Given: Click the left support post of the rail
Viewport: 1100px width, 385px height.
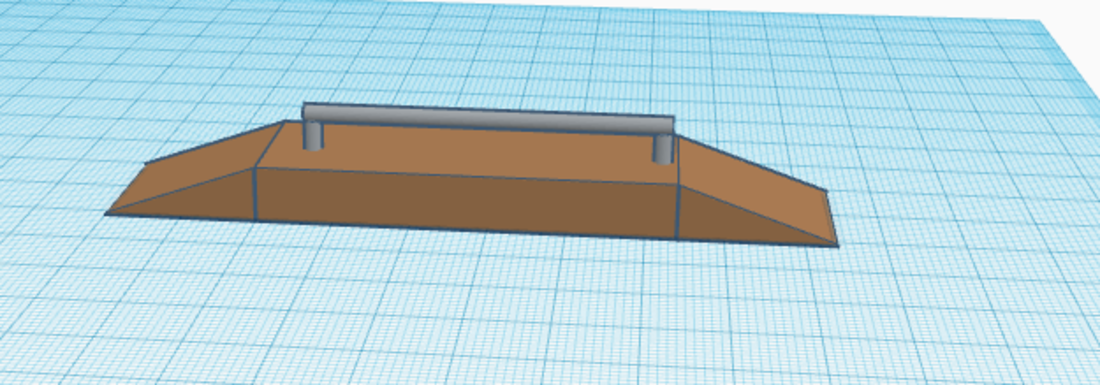Looking at the screenshot, I should [x=313, y=135].
